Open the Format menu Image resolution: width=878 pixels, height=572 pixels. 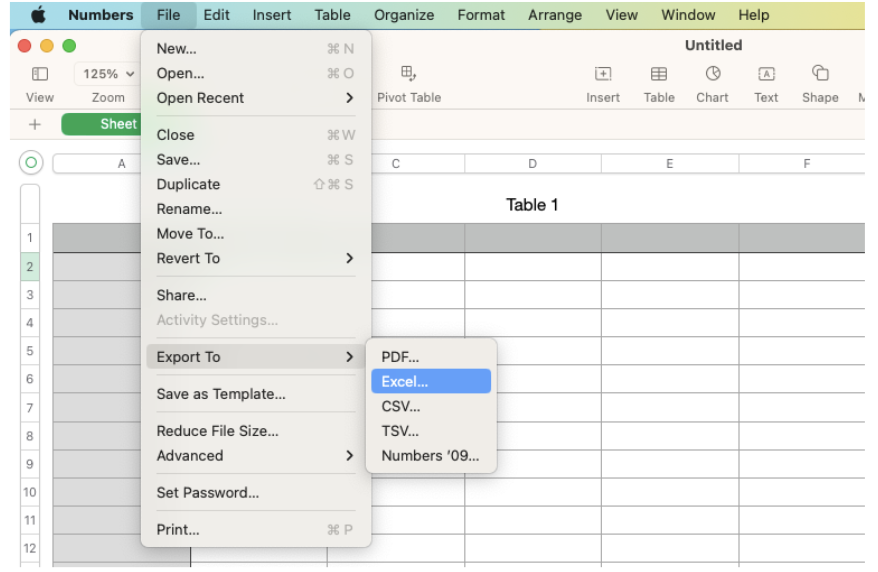coord(481,15)
